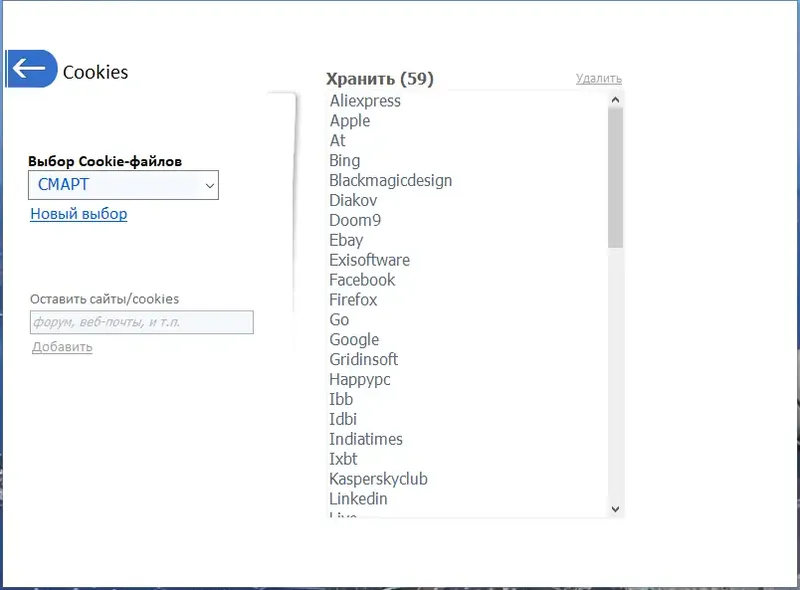Select Indiatimes in the list
The height and width of the screenshot is (590, 800).
(366, 439)
